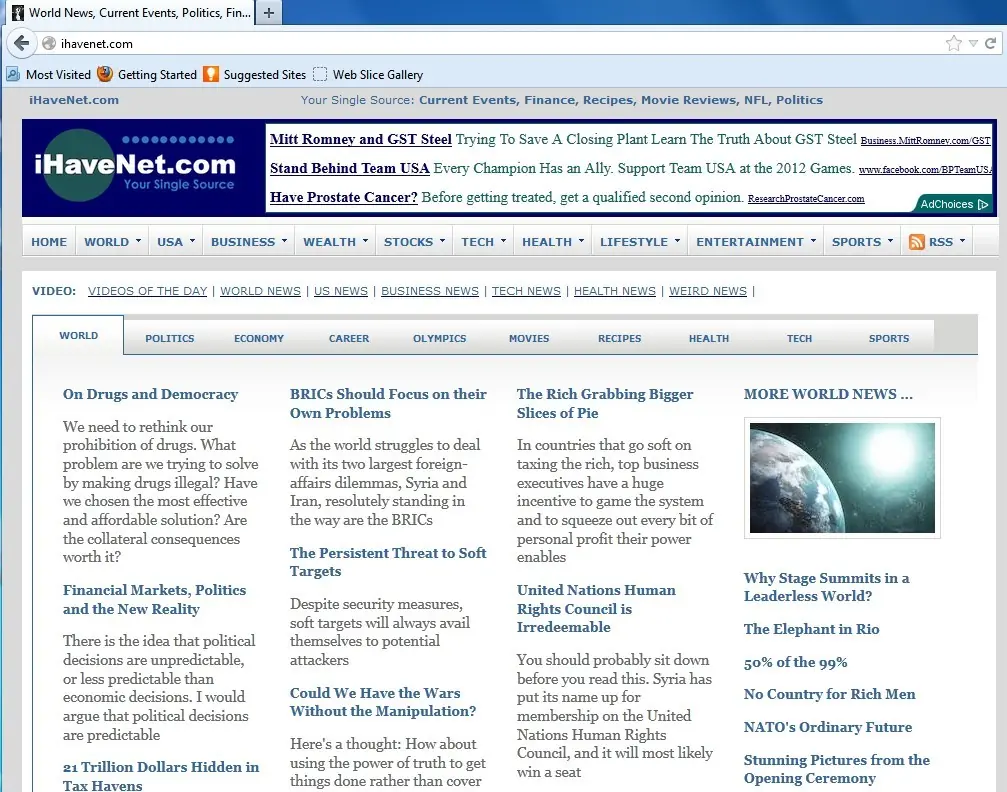Expand the ENTERTAINMENT navigation menu
Screen dimensions: 1007x792
click(755, 242)
